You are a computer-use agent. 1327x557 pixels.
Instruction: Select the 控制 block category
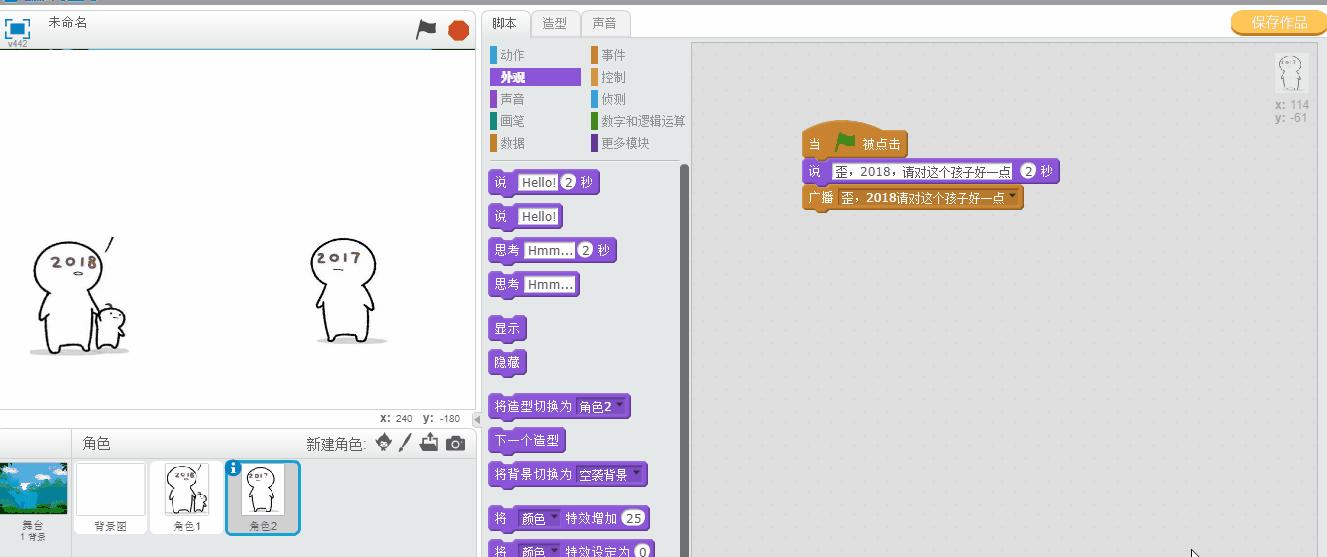click(x=613, y=77)
